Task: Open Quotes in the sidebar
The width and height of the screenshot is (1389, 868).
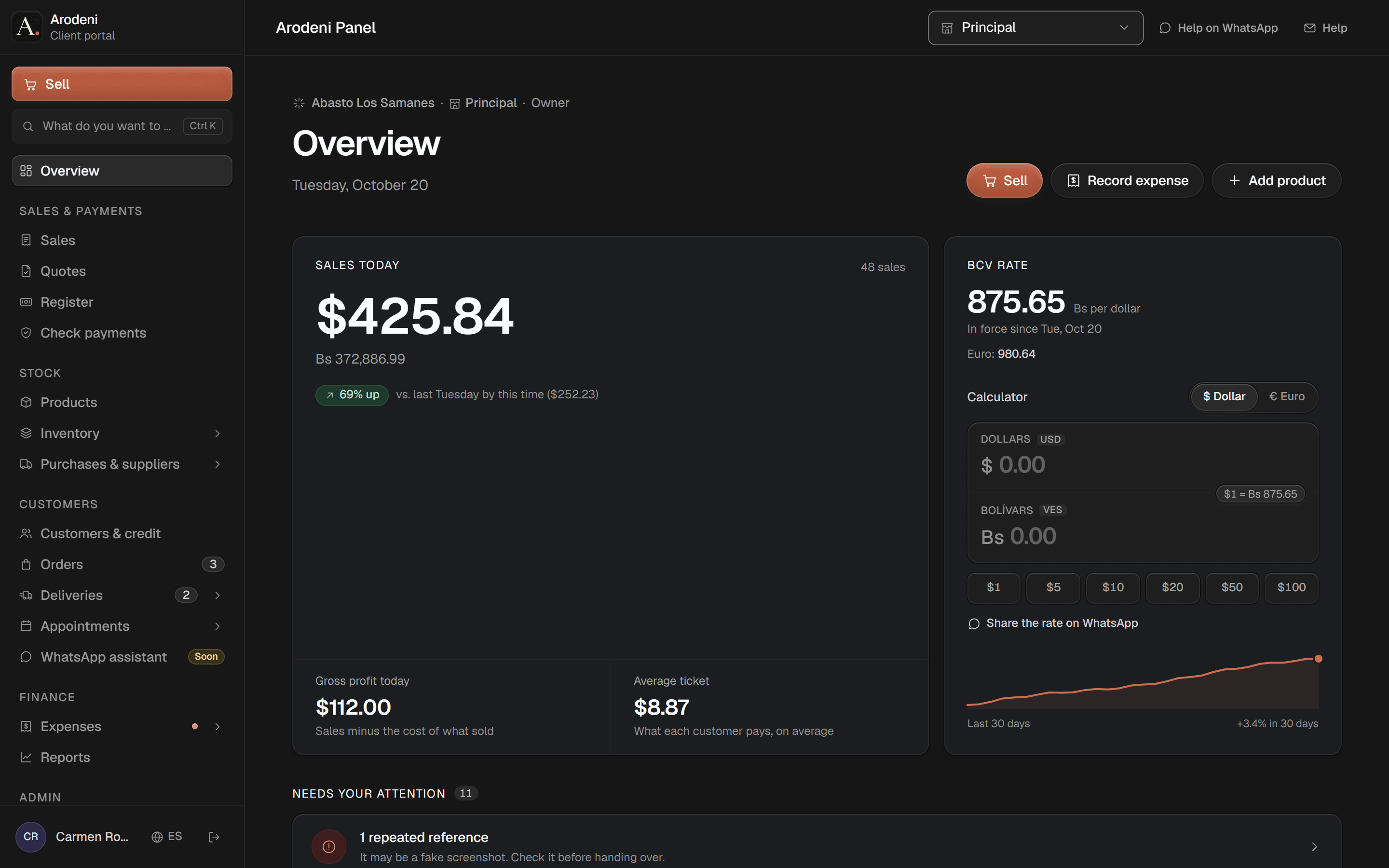Action: coord(122,271)
